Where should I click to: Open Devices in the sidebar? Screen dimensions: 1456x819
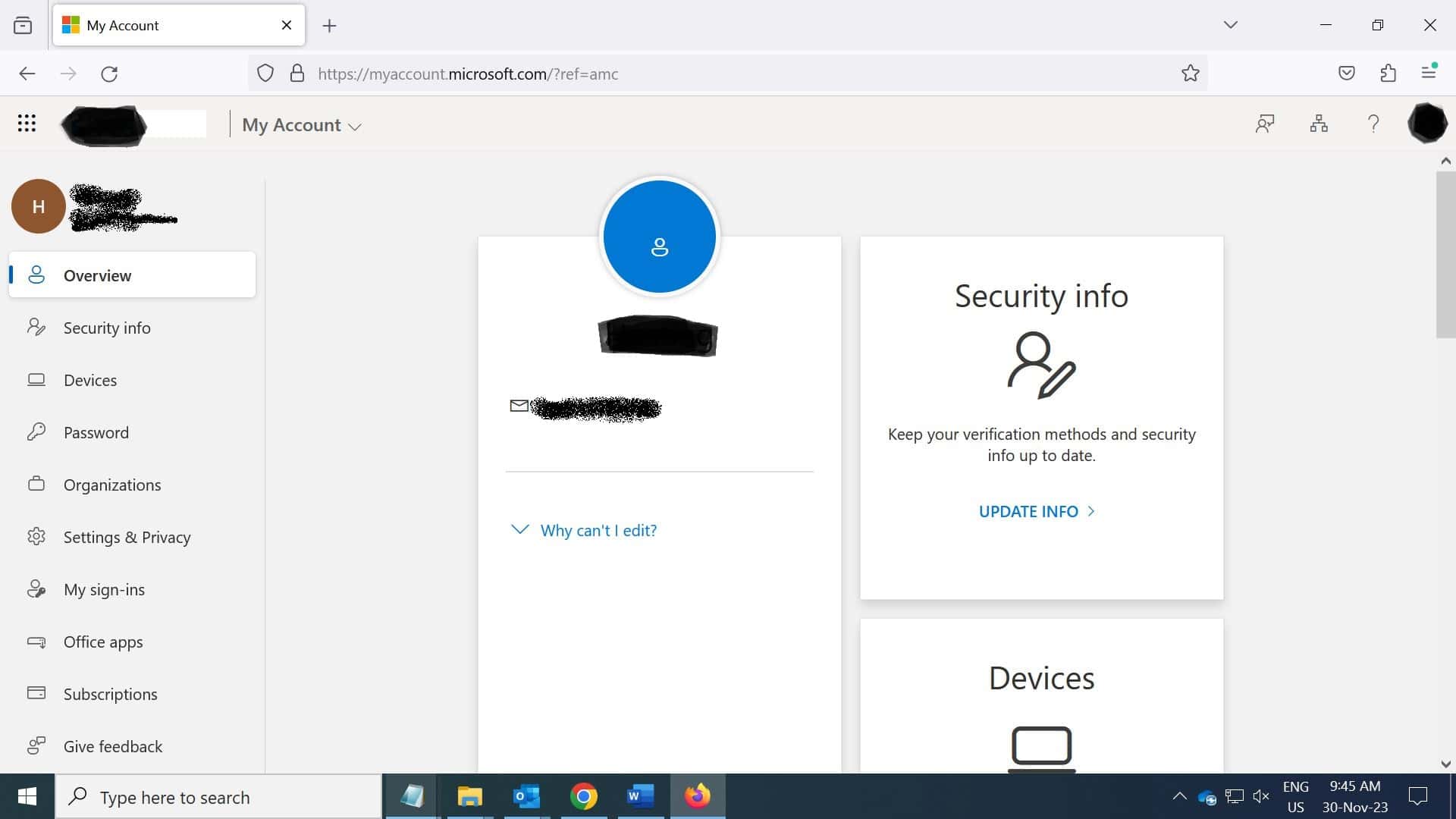[132, 380]
